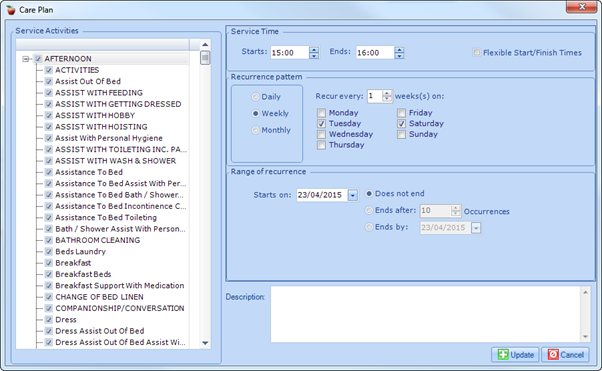
Task: Click the Starts time field 15:00
Action: pos(290,53)
